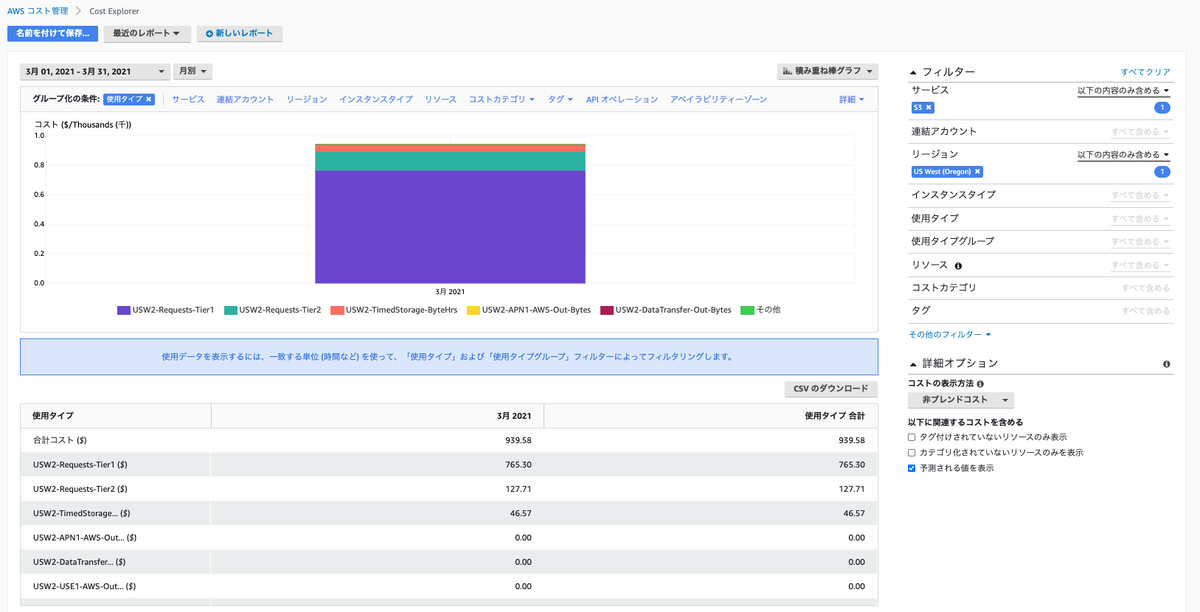1200x612 pixels.
Task: Toggle USW2-Requests-Tier2 legend swatch
Action: (230, 310)
